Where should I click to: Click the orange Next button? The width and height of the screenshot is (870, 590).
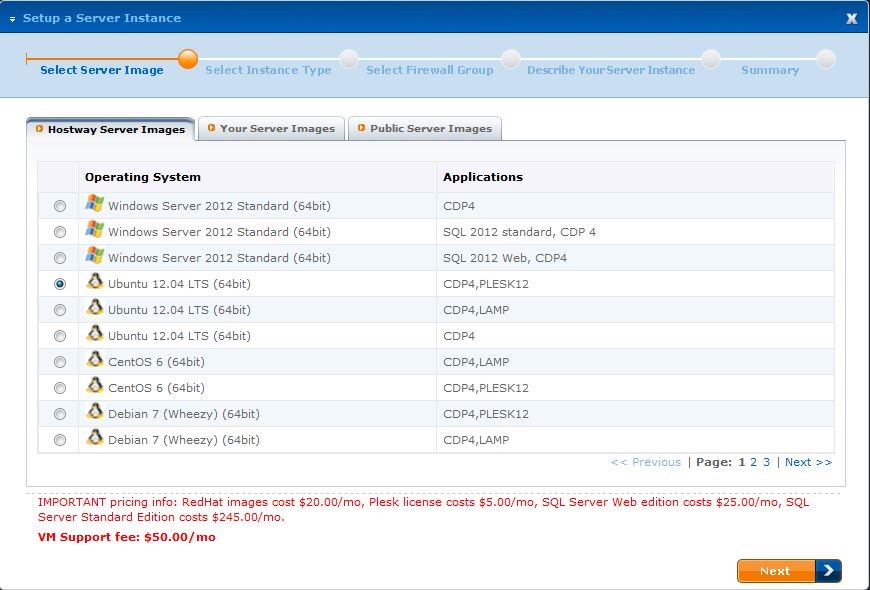(x=790, y=571)
